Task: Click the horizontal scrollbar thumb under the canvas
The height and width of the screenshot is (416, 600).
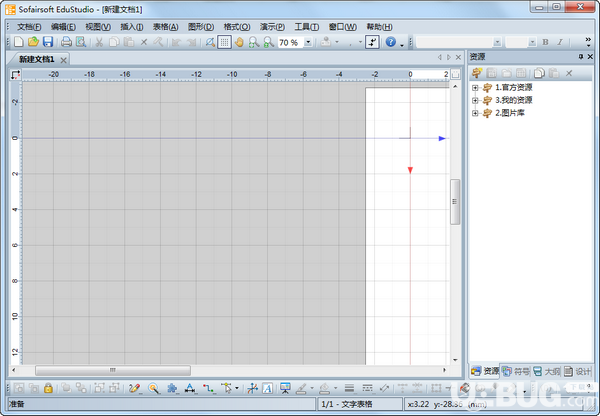Action: coord(113,370)
